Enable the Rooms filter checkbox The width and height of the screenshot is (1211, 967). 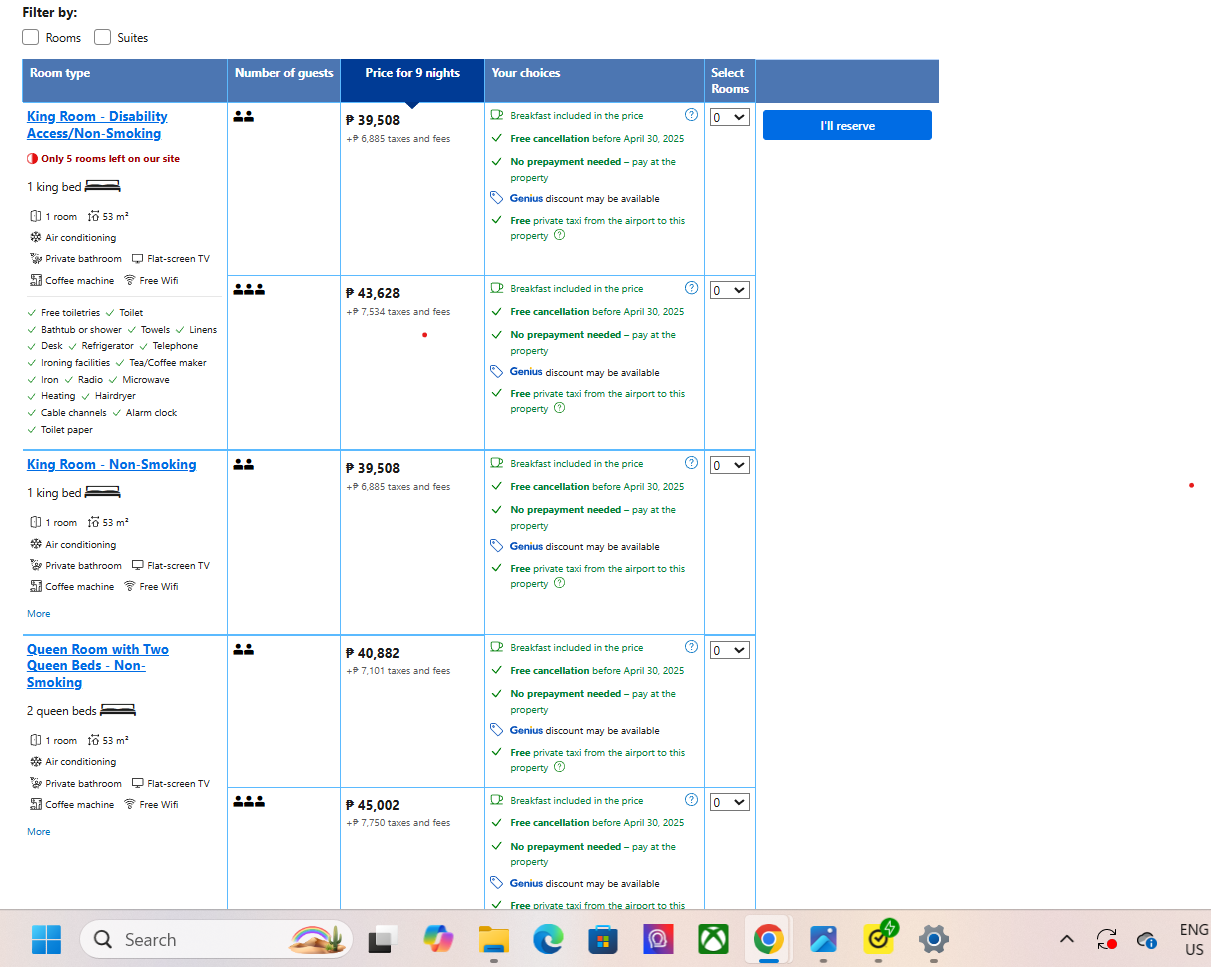pos(31,37)
